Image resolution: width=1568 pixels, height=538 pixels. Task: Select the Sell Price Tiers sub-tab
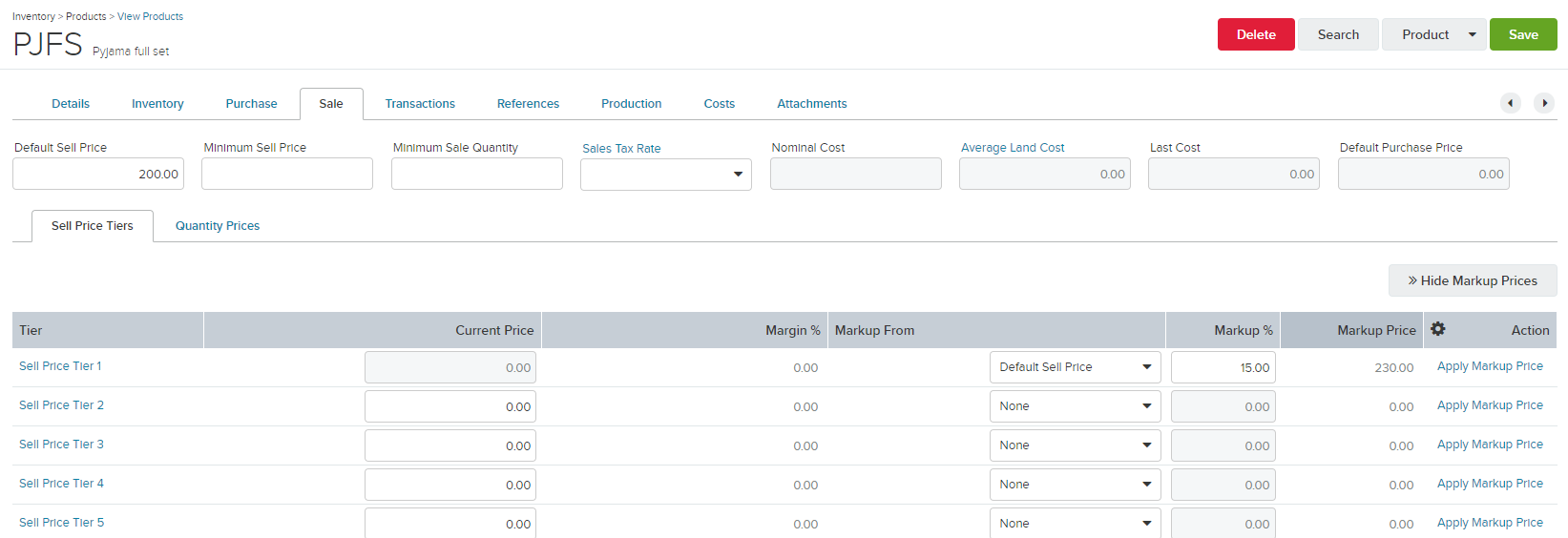(93, 226)
